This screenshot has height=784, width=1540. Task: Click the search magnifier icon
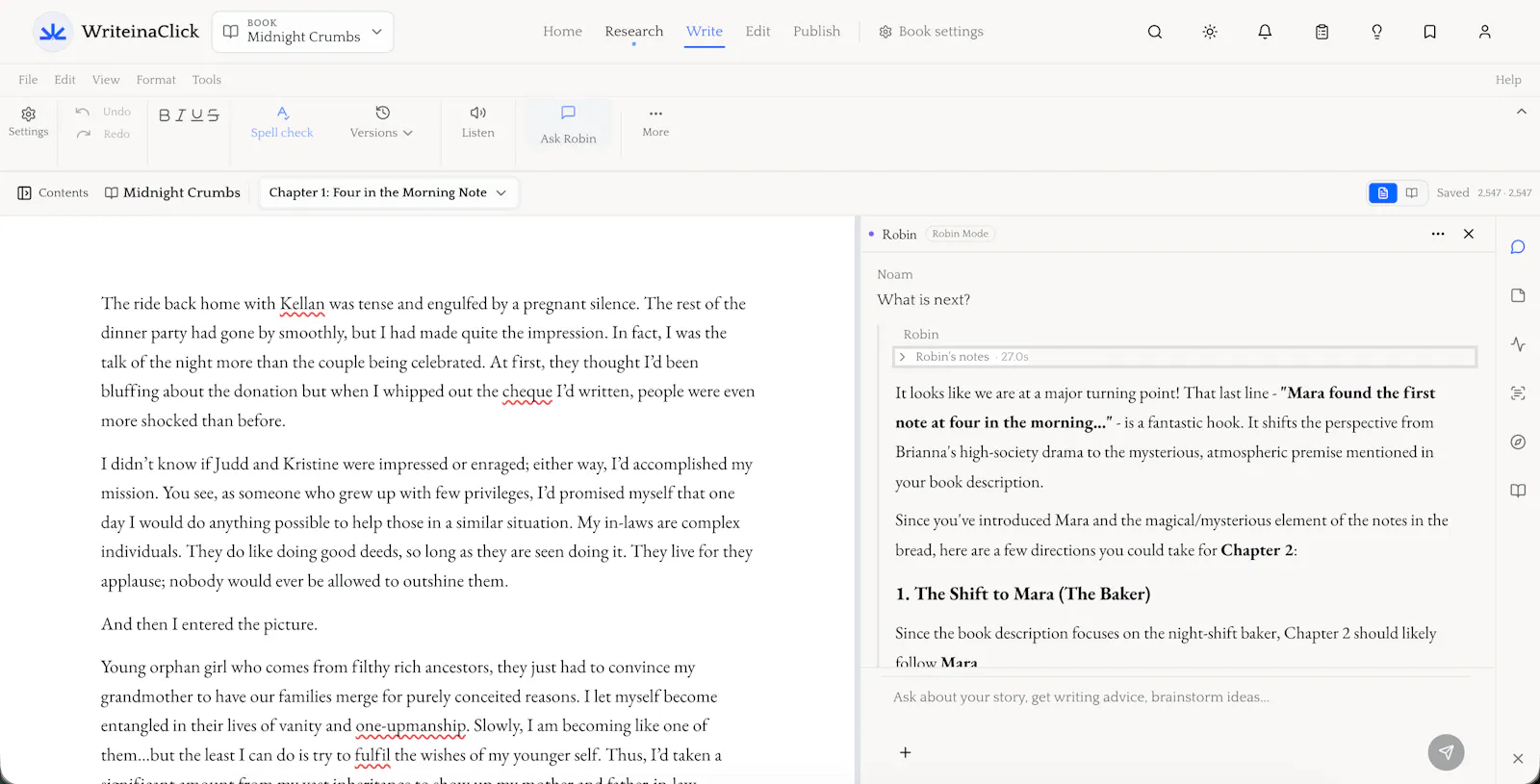1155,32
